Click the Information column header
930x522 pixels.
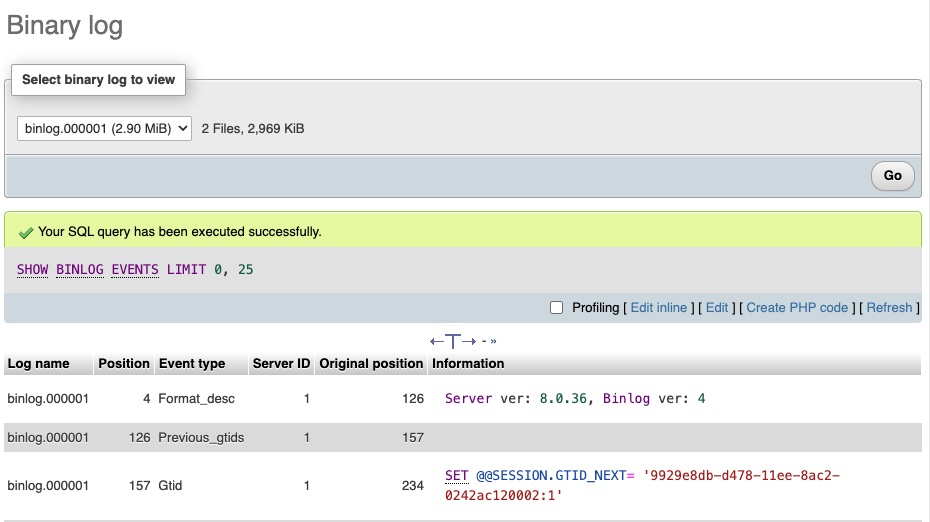pos(468,364)
